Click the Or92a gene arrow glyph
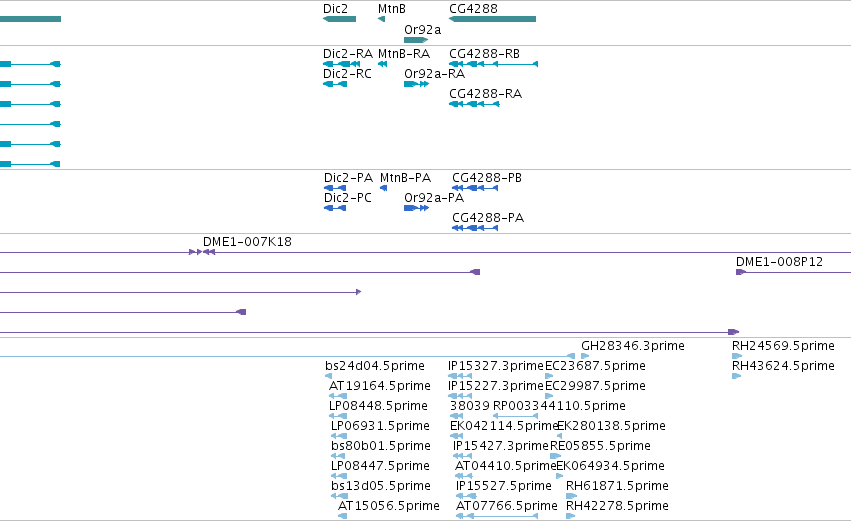The image size is (851, 521). click(x=416, y=40)
